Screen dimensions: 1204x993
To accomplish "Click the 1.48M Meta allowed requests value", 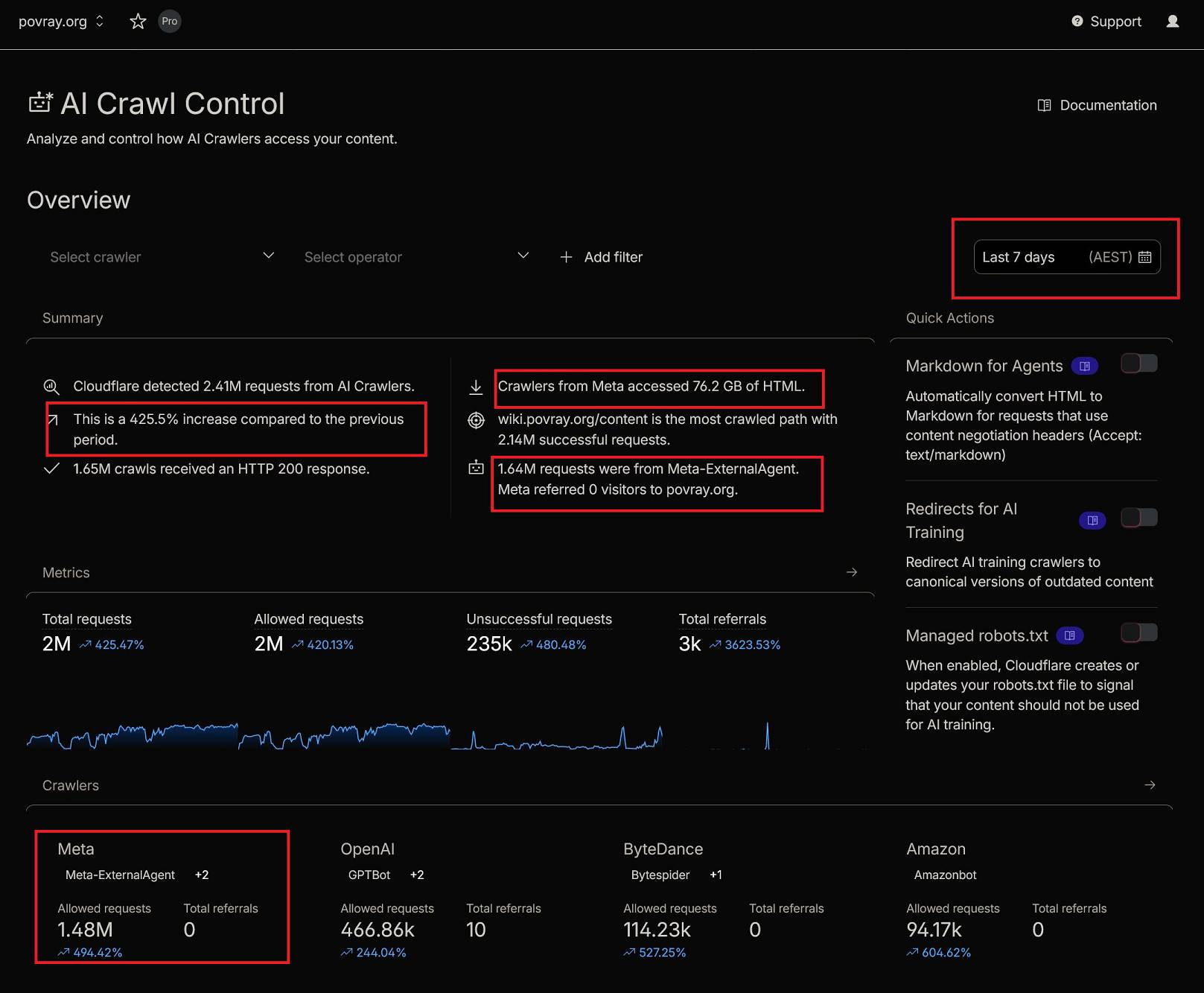I will coord(86,930).
